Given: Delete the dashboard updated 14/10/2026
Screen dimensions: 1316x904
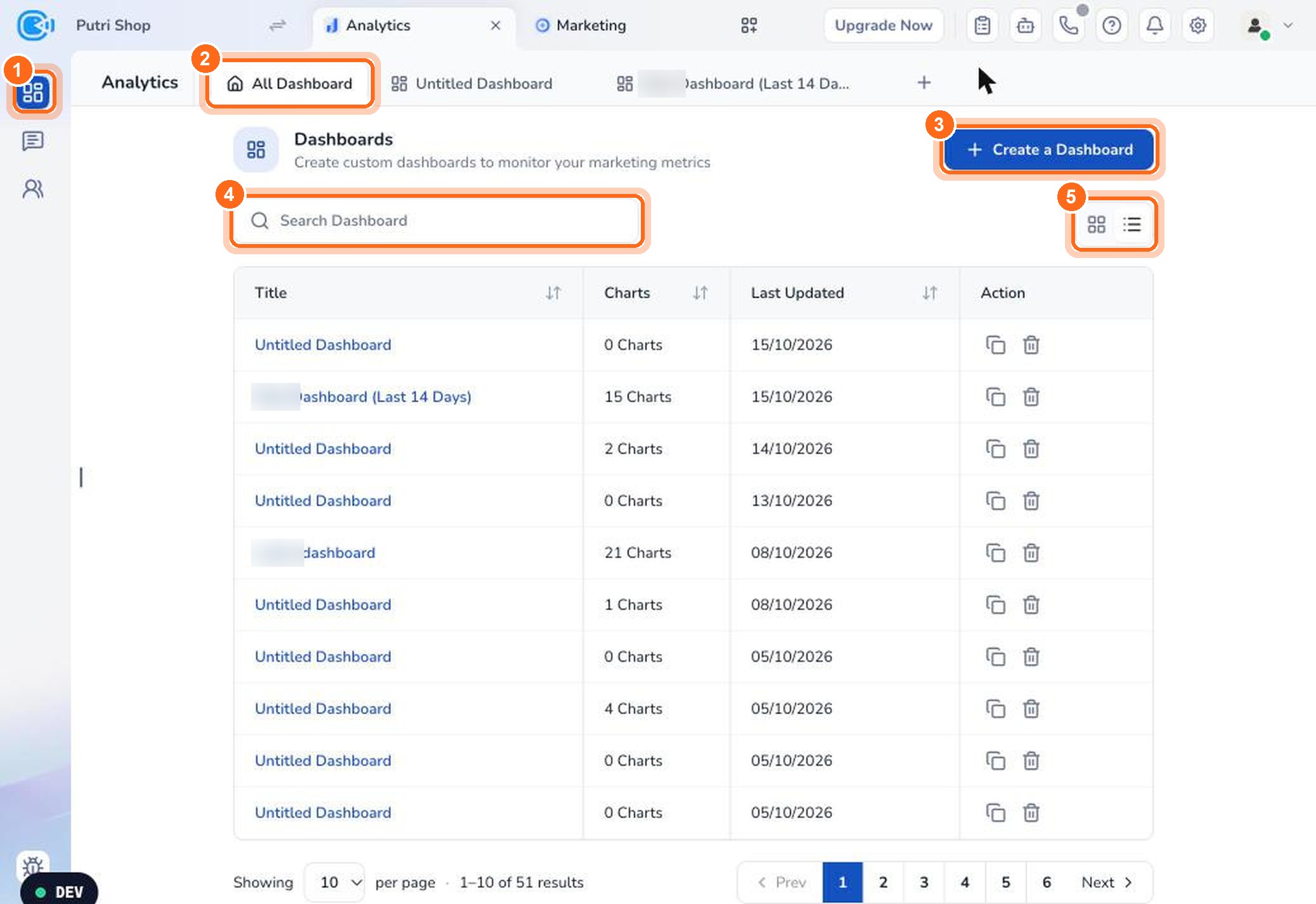Looking at the screenshot, I should (x=1031, y=449).
